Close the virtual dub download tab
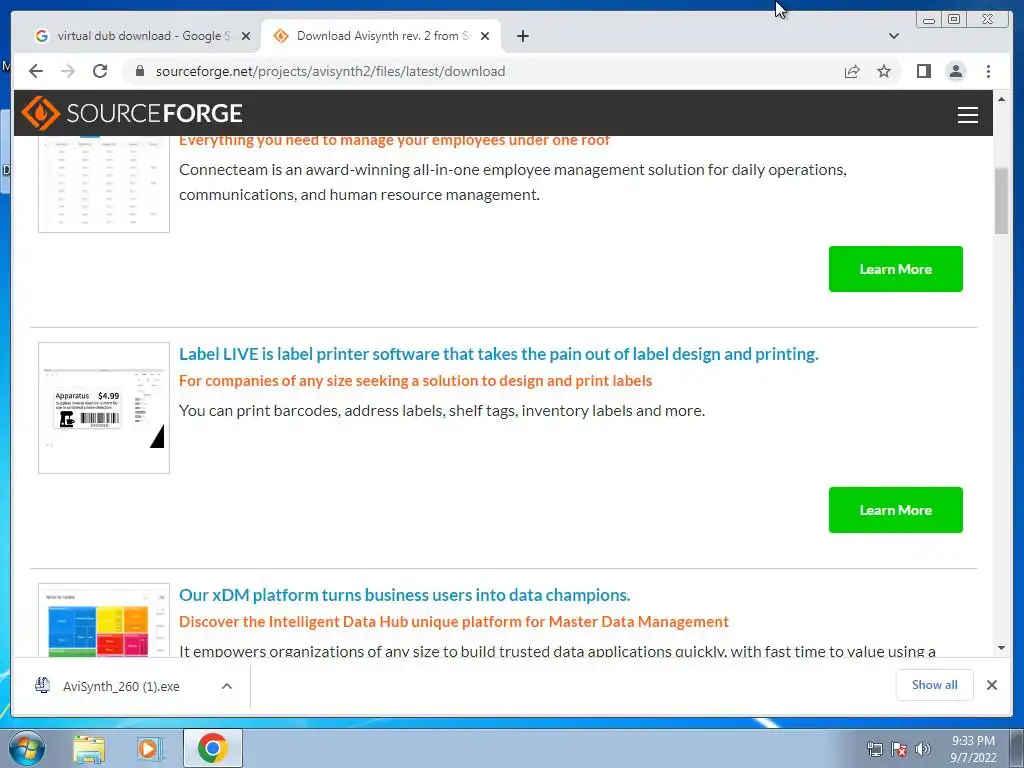 coord(246,36)
